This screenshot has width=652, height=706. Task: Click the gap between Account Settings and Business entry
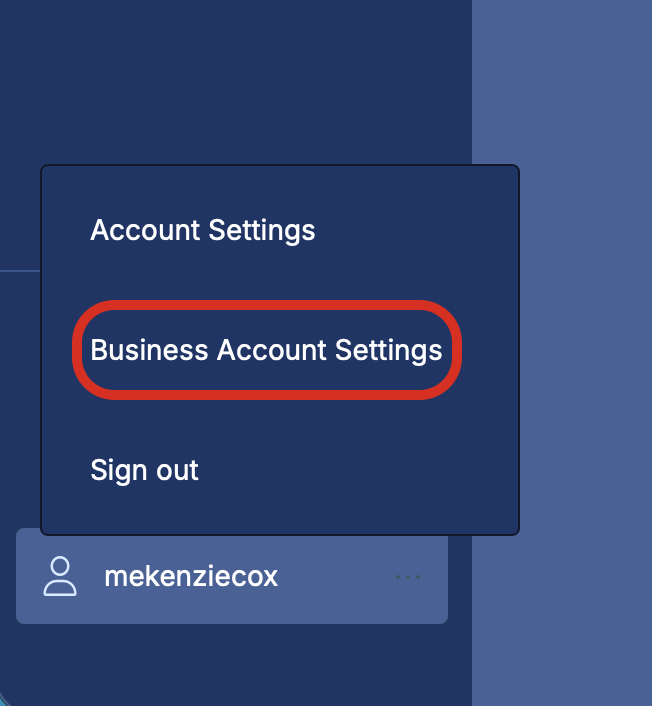click(x=279, y=272)
